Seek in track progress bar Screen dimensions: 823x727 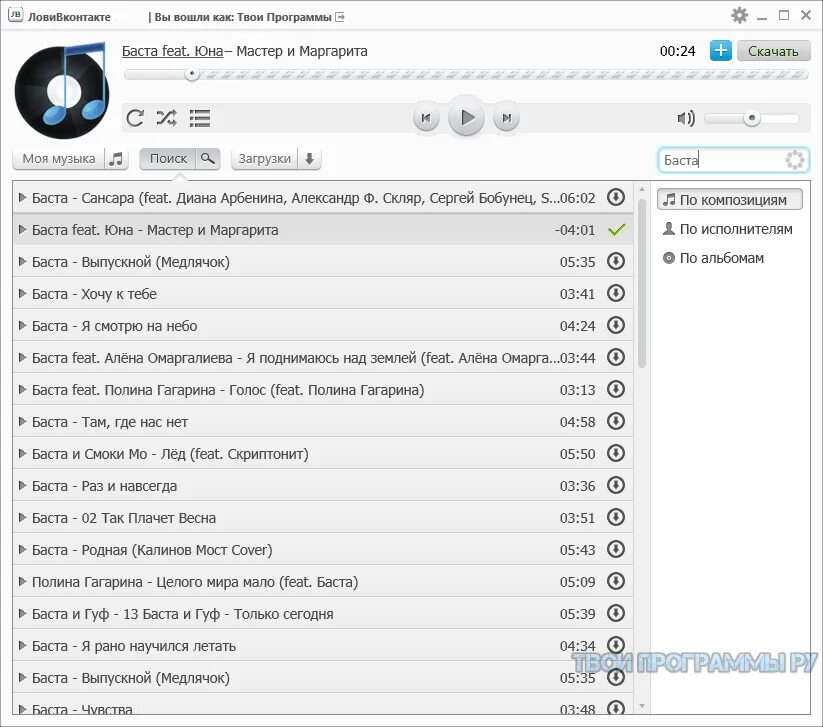pos(466,75)
